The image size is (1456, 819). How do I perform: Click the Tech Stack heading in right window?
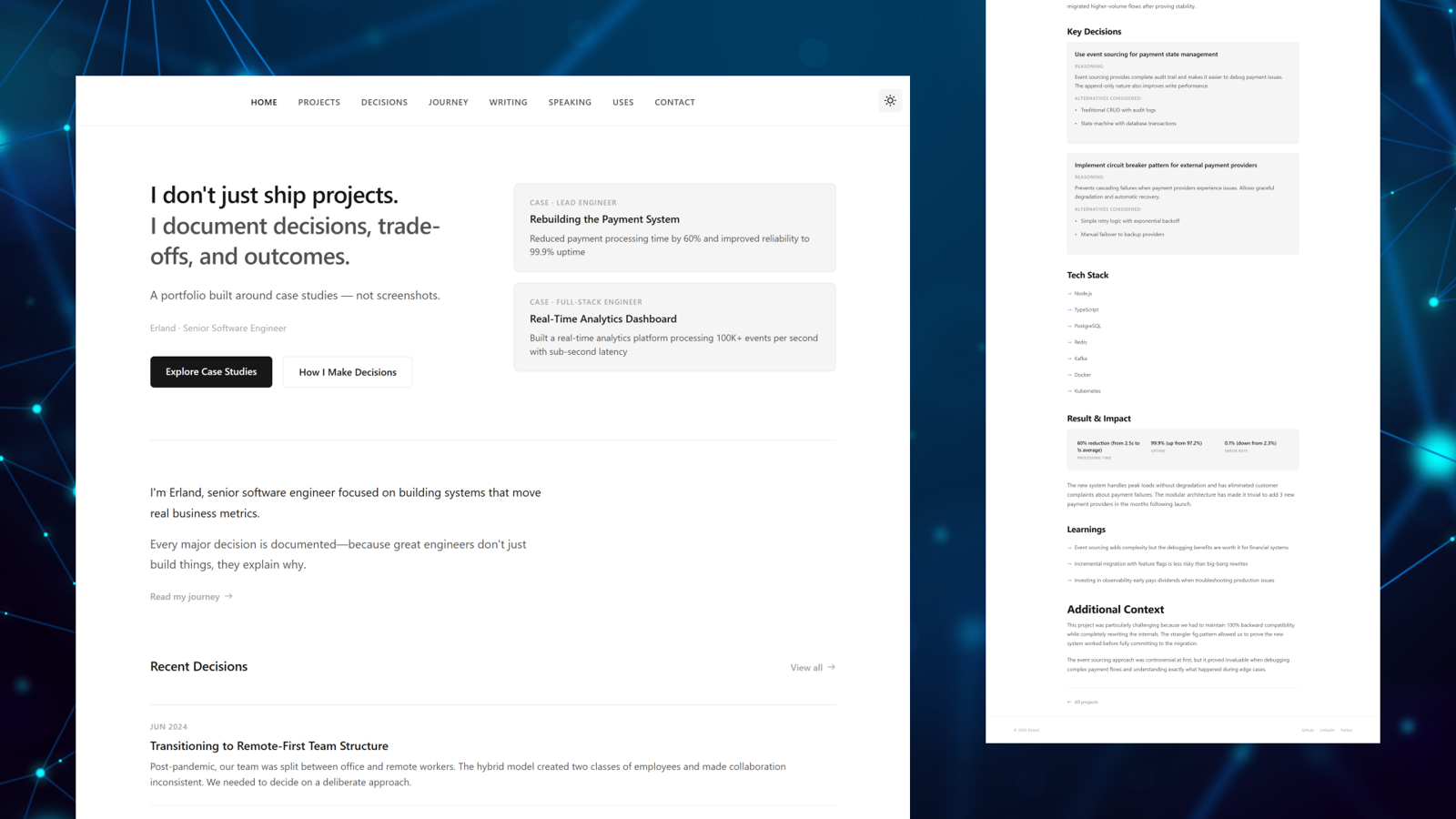tap(1087, 275)
